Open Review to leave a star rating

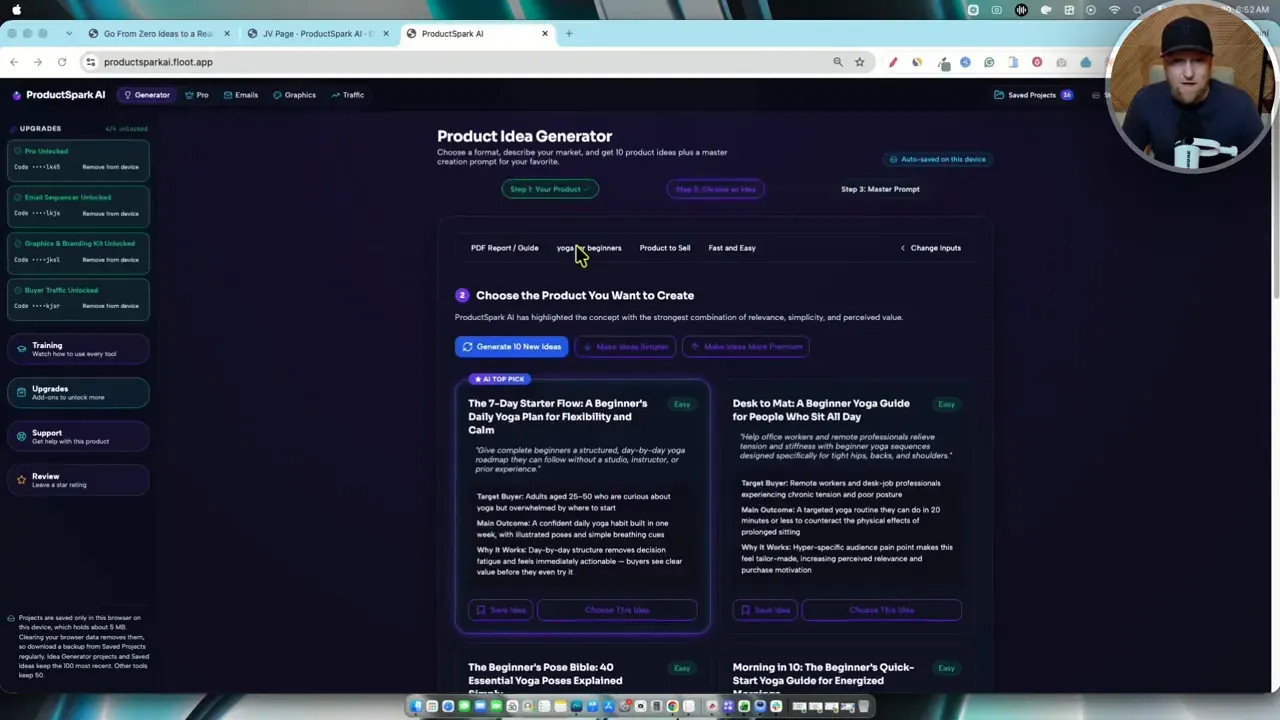click(78, 480)
